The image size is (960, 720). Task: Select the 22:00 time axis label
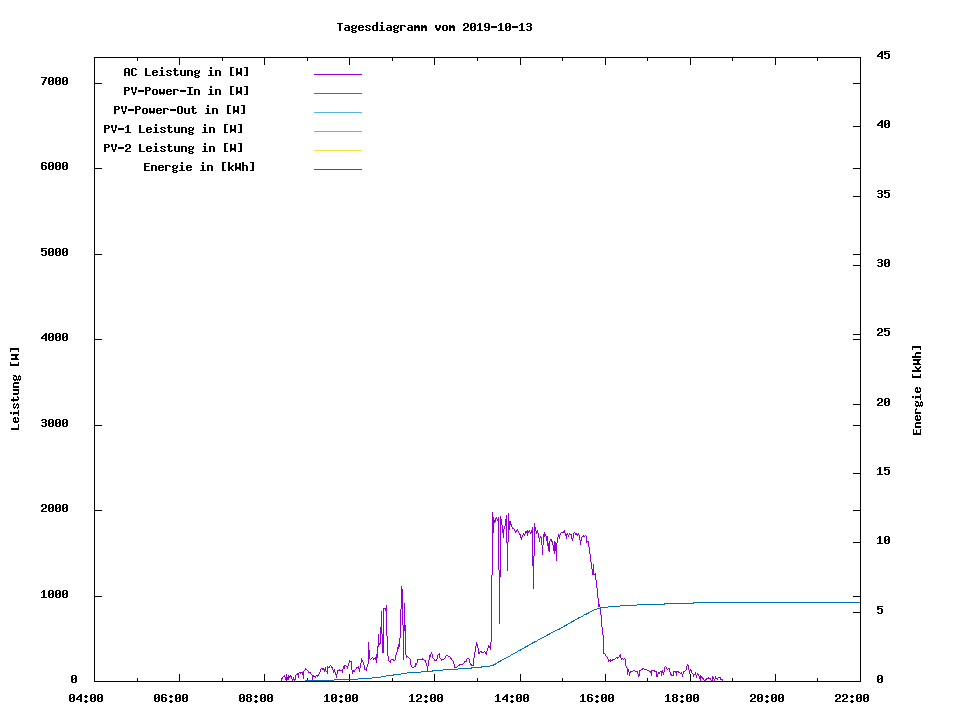[x=851, y=698]
